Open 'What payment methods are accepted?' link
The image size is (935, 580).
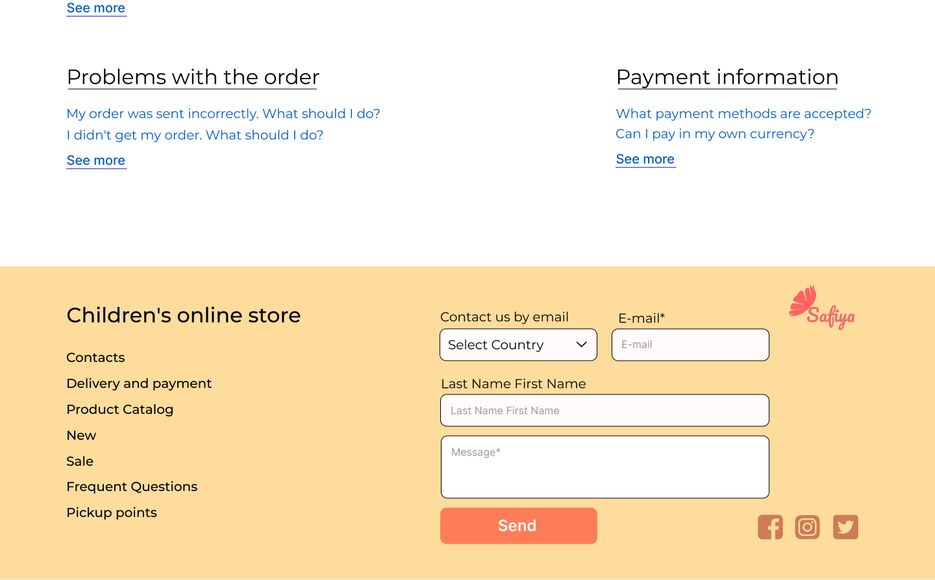click(x=743, y=113)
